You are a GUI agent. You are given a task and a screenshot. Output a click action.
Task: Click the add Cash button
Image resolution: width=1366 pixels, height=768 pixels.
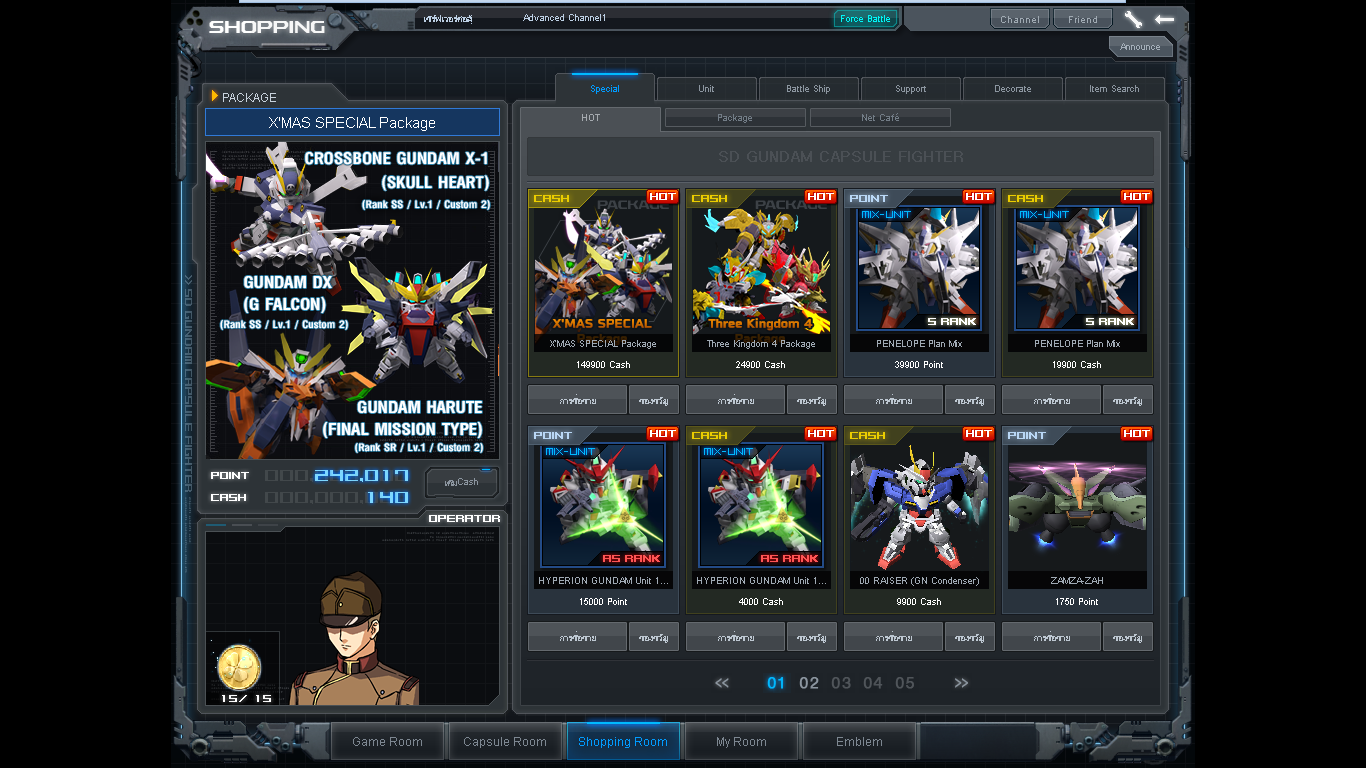tap(462, 482)
